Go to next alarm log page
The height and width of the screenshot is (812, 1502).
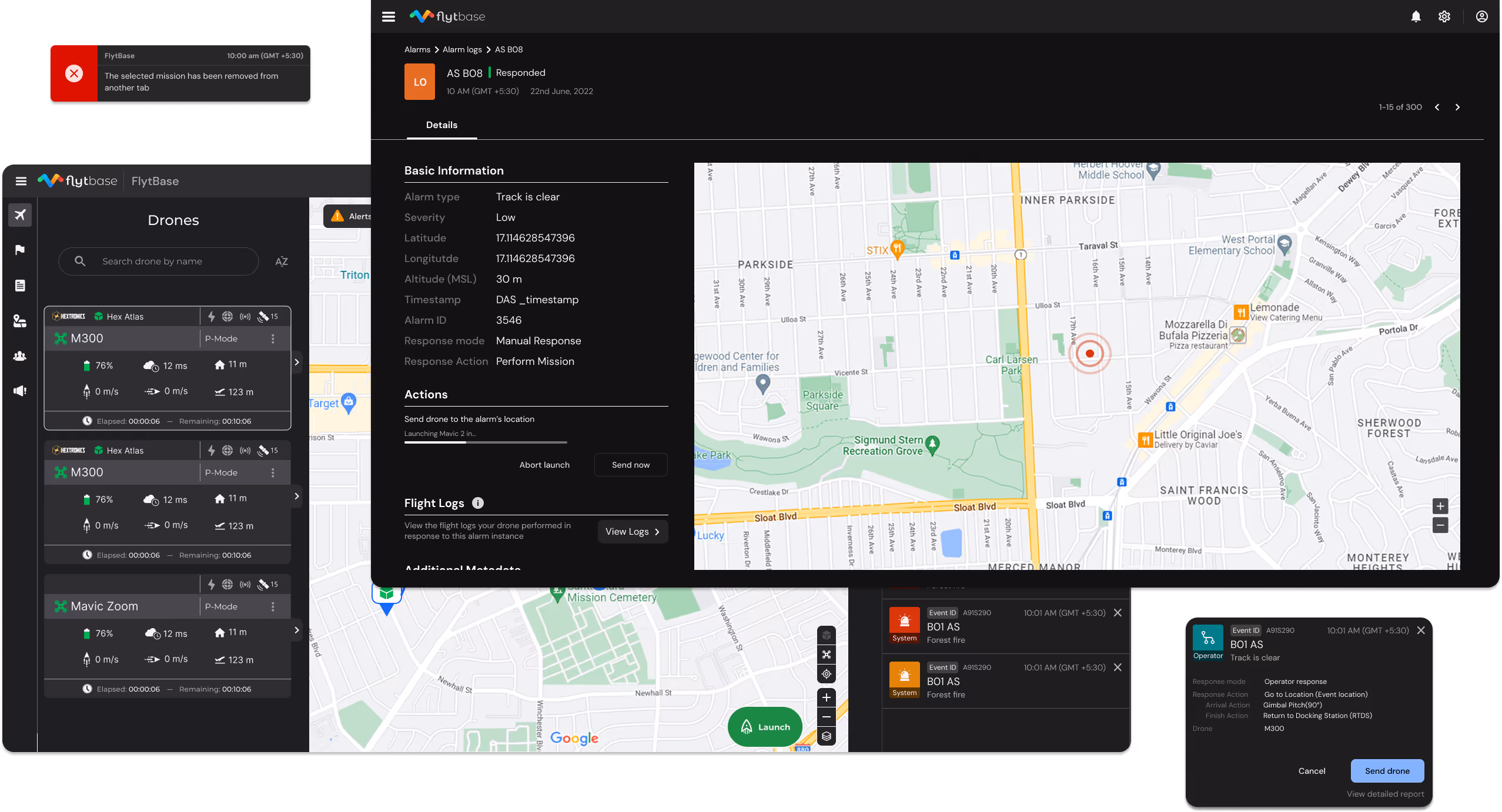click(x=1457, y=107)
